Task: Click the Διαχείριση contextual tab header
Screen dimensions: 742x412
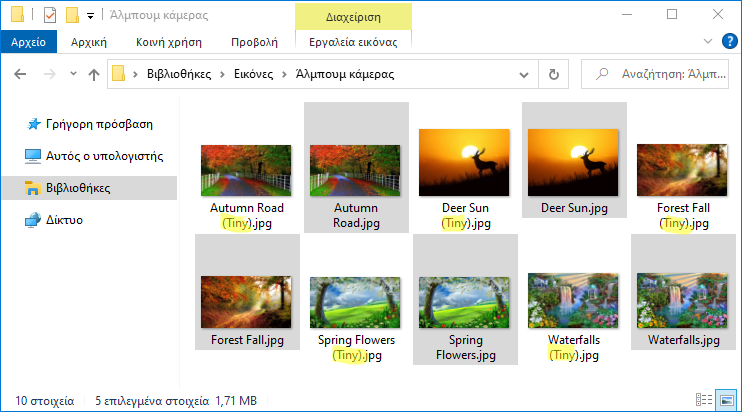Action: point(353,17)
